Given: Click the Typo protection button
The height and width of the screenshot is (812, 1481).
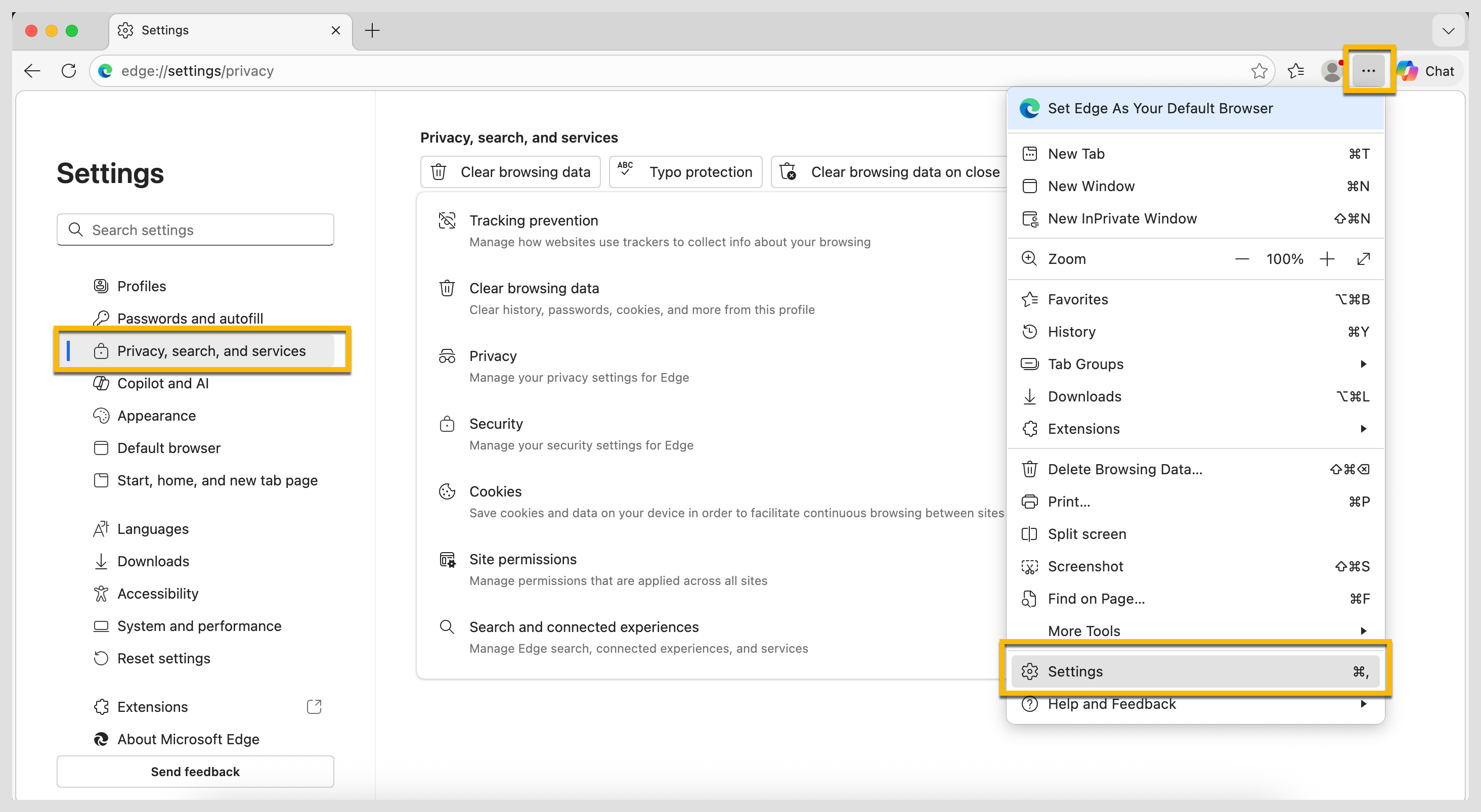Looking at the screenshot, I should coord(685,172).
